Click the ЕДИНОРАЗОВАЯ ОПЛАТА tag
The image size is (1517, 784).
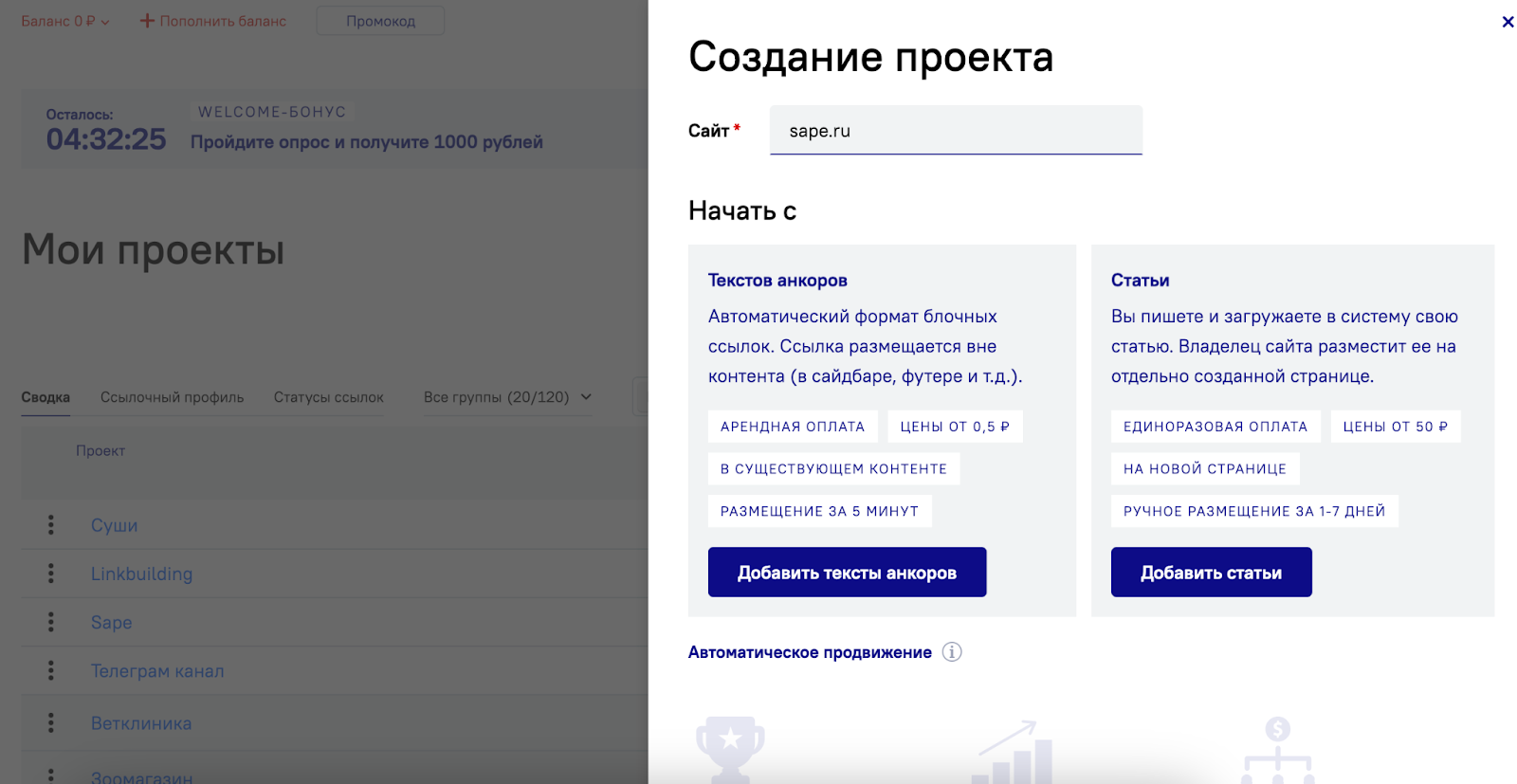click(1215, 427)
